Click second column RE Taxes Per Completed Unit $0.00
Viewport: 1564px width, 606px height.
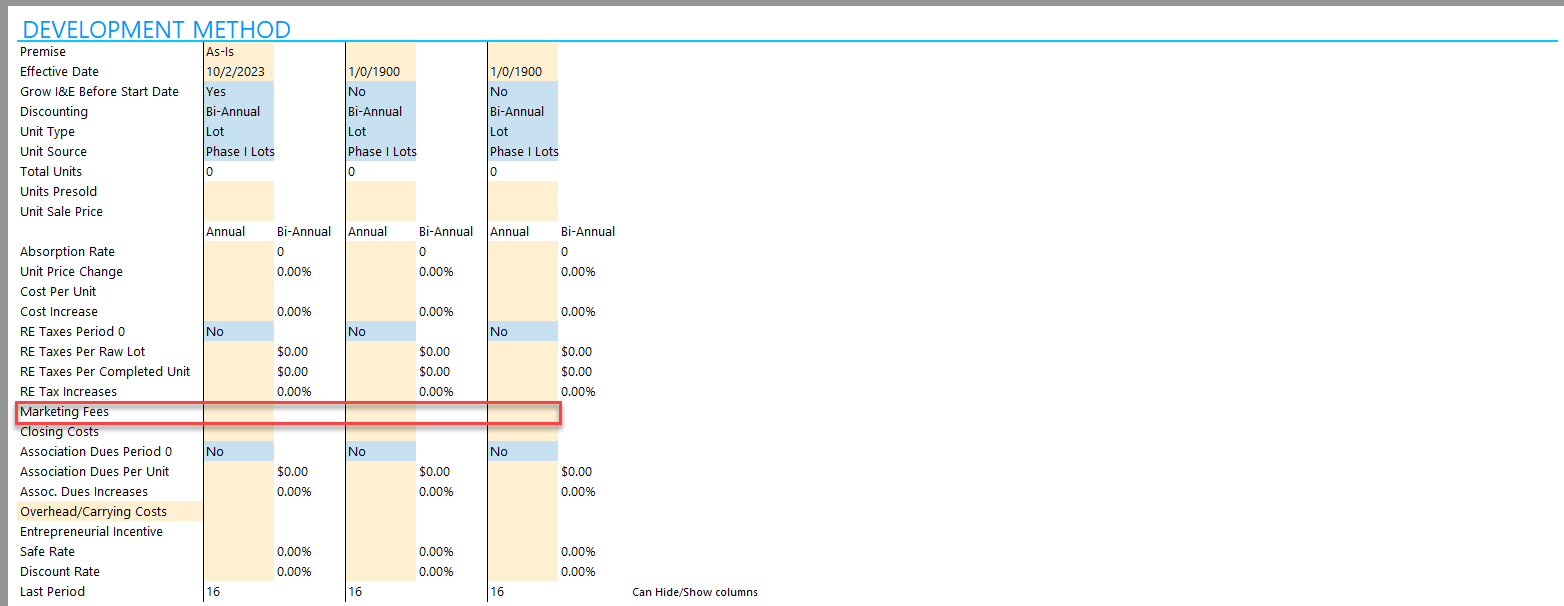tap(435, 371)
